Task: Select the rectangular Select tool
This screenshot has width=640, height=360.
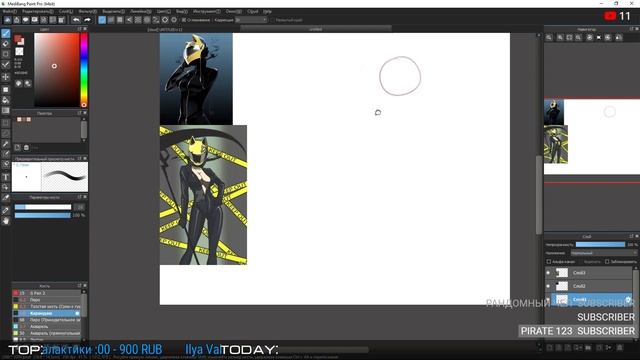Action: 6,123
